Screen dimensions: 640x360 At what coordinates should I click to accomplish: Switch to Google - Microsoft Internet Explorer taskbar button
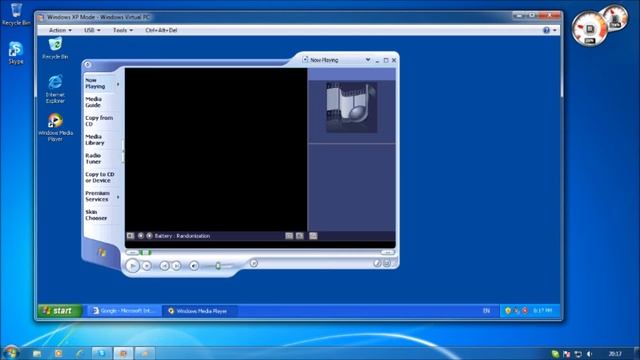124,311
